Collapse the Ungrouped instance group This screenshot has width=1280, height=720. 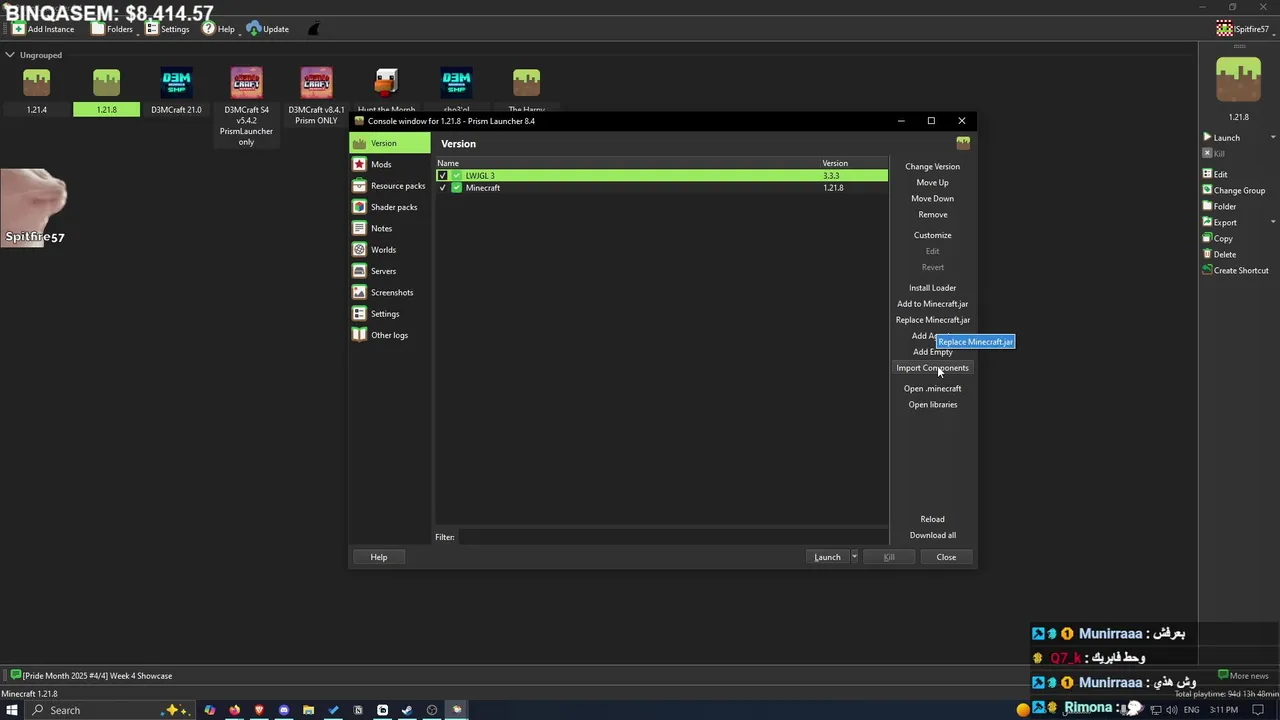tap(10, 55)
